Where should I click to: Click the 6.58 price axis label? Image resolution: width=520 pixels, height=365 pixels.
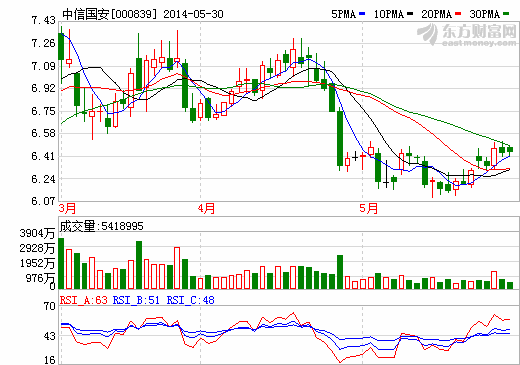tap(43, 133)
